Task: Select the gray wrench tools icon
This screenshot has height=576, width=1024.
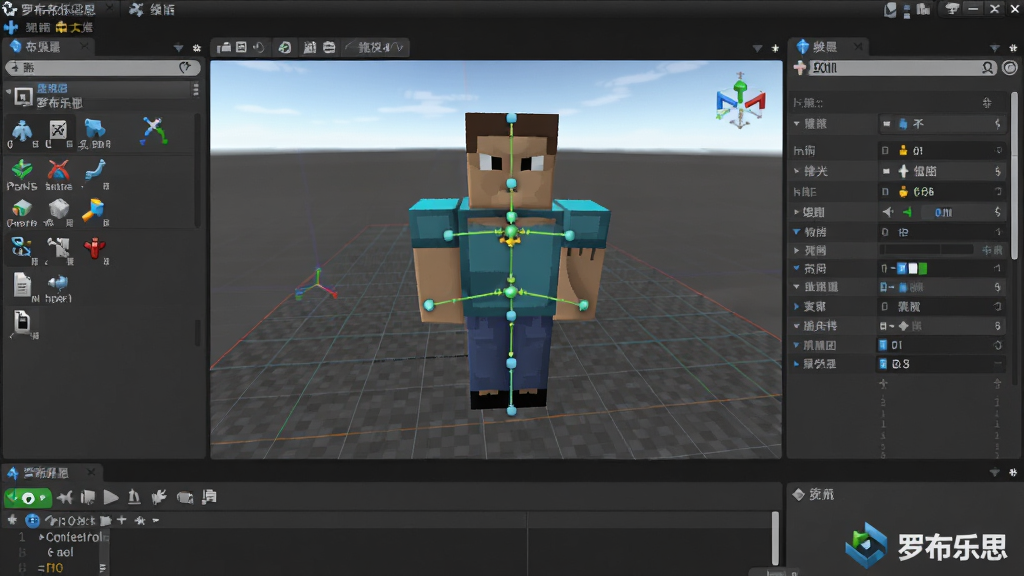Action: (x=58, y=248)
